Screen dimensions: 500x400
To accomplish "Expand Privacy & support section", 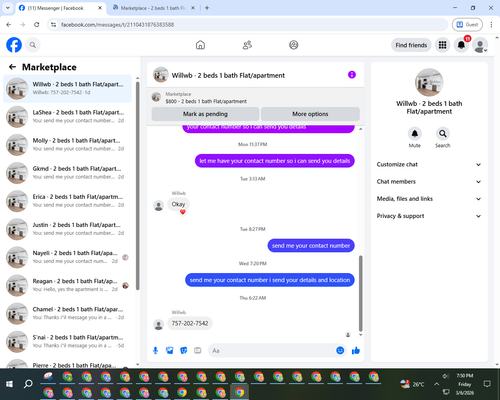I will pyautogui.click(x=429, y=216).
